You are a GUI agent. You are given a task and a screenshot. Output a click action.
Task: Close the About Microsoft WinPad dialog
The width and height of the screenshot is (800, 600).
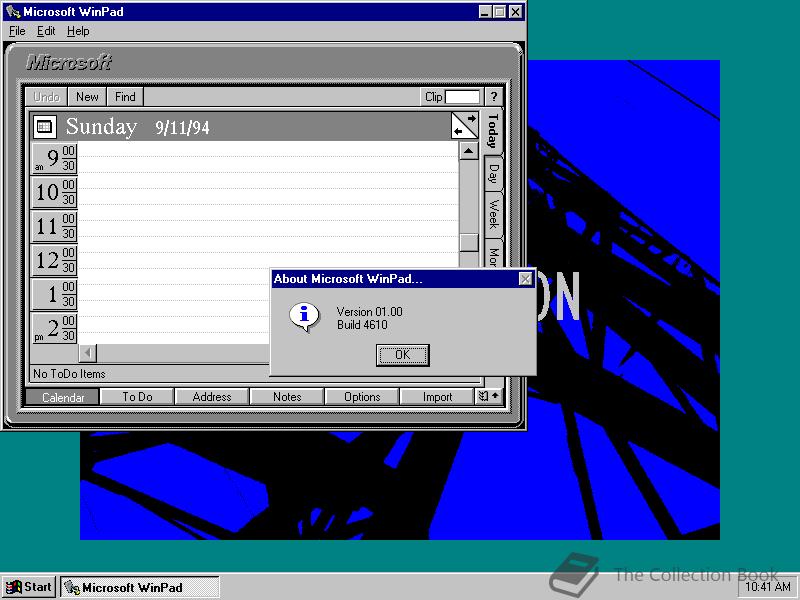coord(525,279)
